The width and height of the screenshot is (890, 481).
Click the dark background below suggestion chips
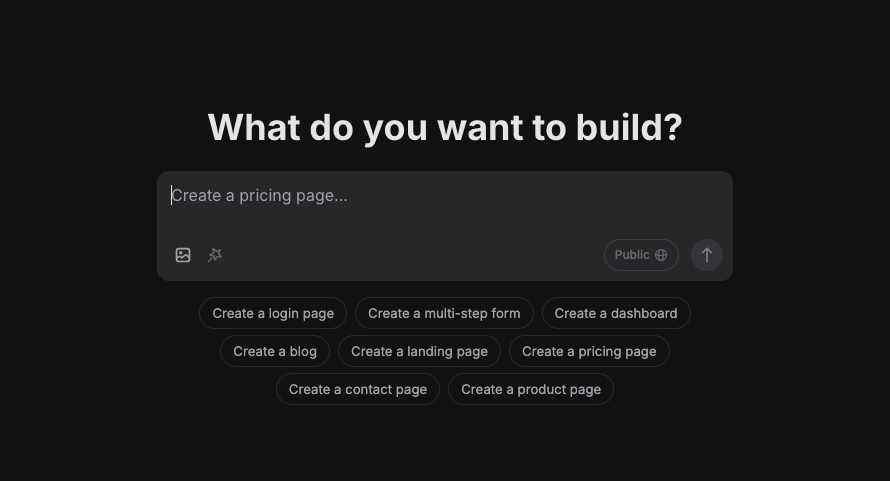coord(445,443)
